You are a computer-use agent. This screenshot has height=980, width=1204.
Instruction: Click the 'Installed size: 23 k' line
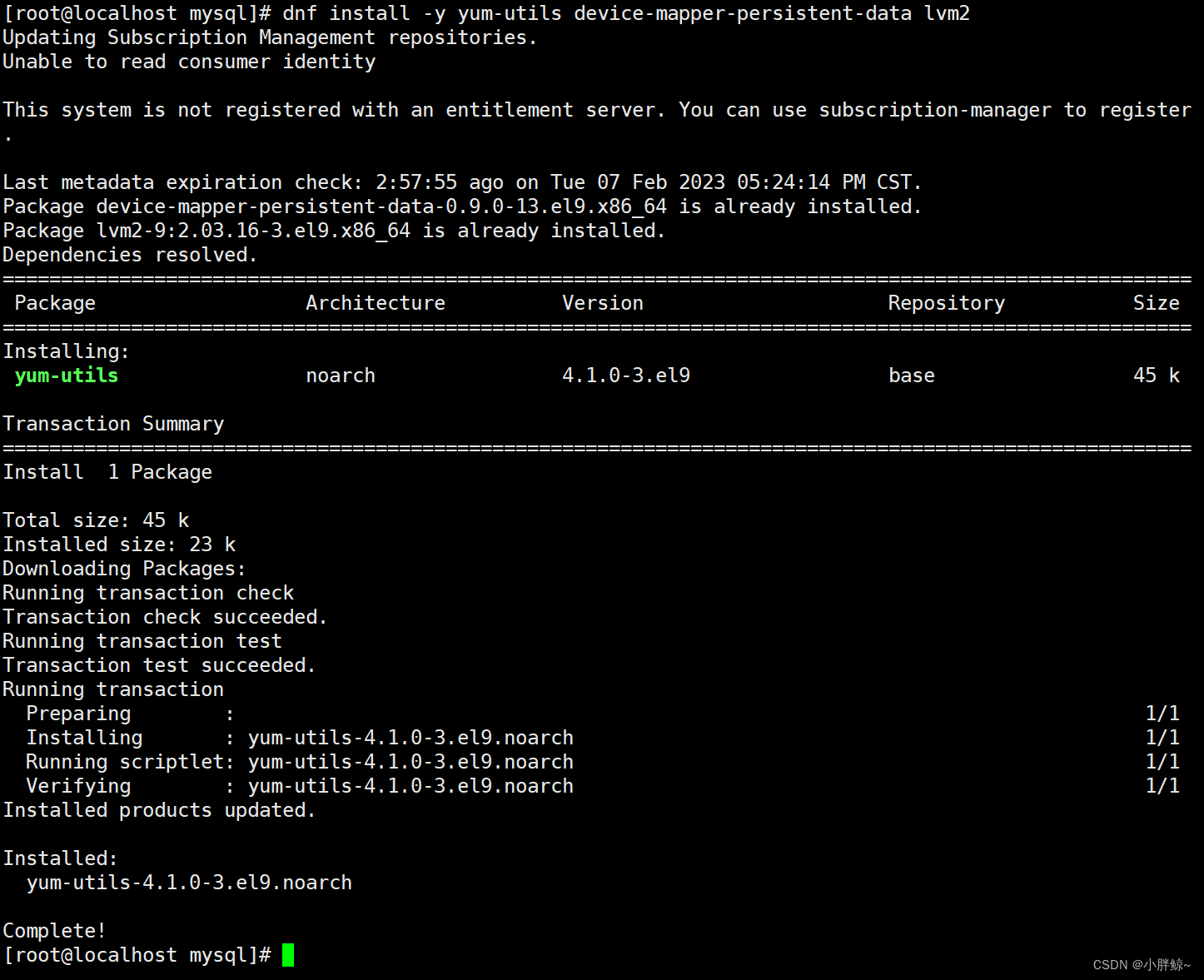click(x=119, y=545)
